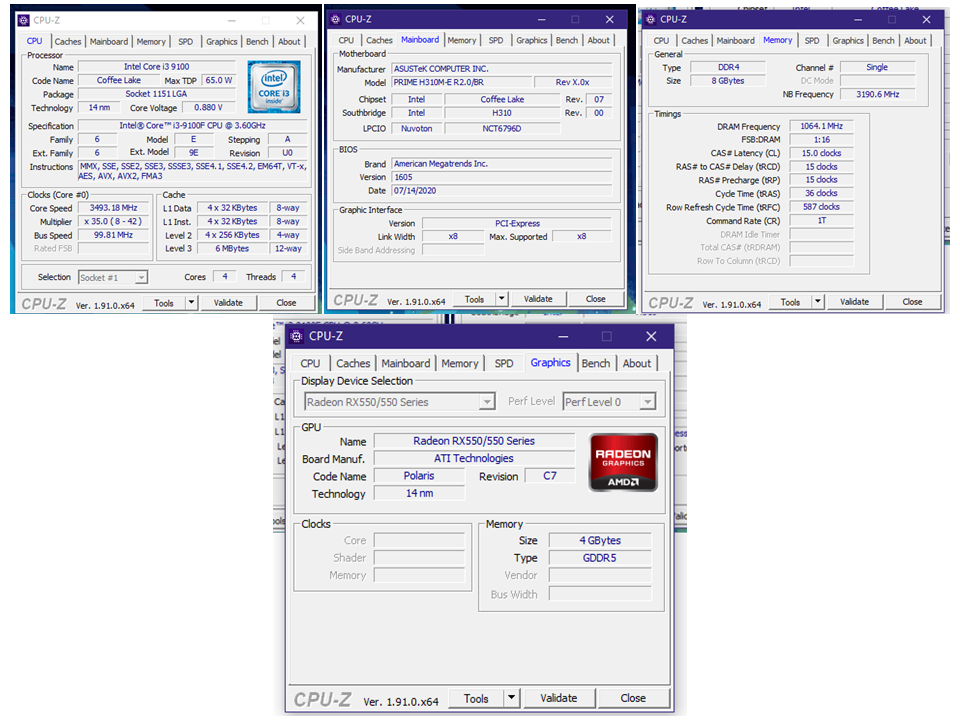Click the memory Type value DDR4
Screen dimensions: 960x720
(728, 67)
